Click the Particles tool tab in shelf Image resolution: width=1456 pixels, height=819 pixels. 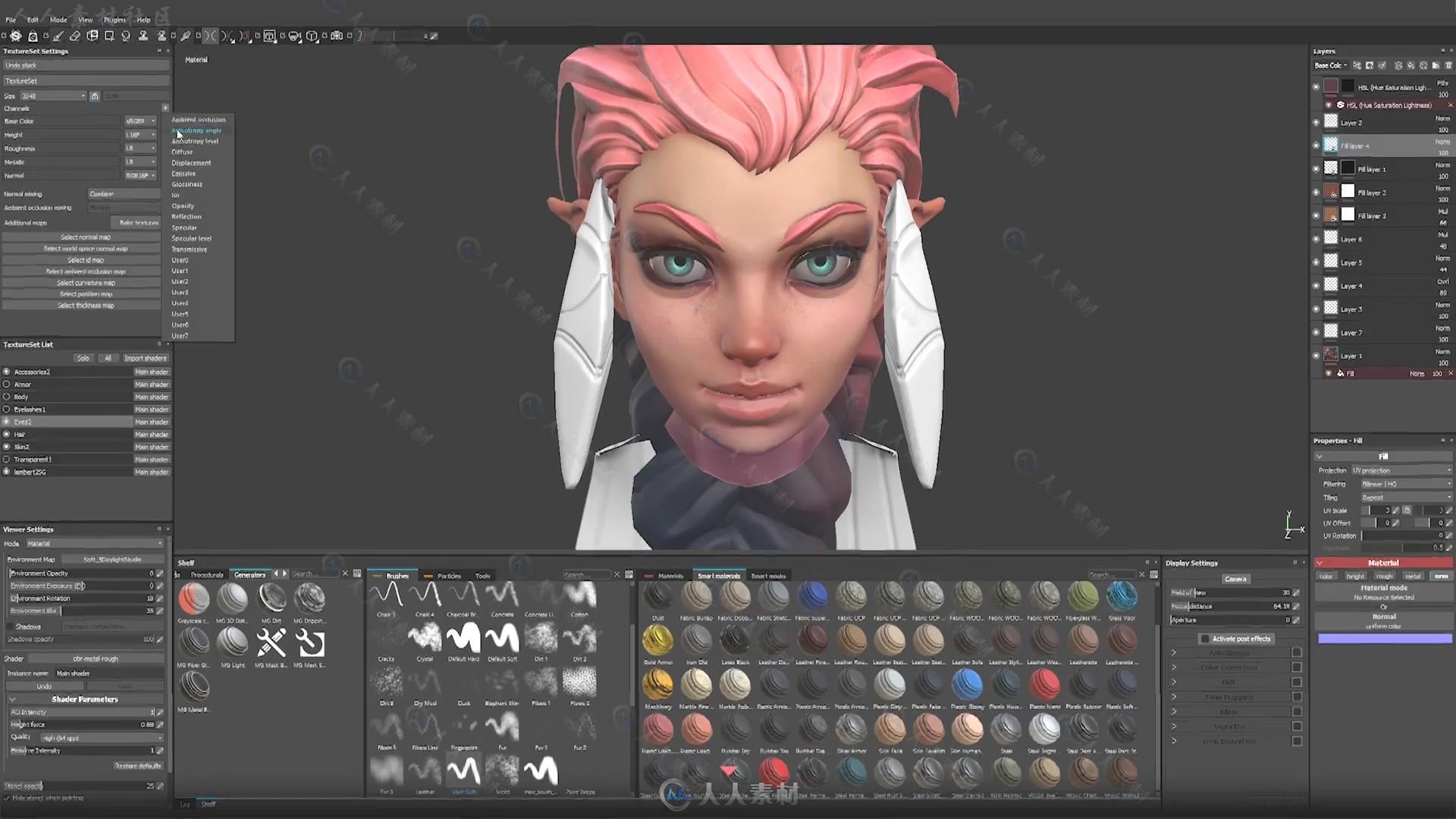[449, 576]
